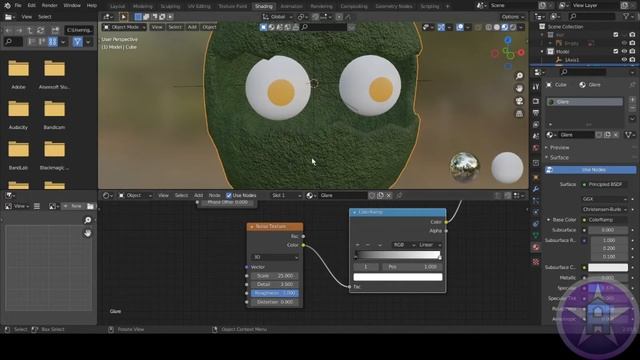Click the Noise Texture Scale field
The image size is (640, 360).
(275, 276)
